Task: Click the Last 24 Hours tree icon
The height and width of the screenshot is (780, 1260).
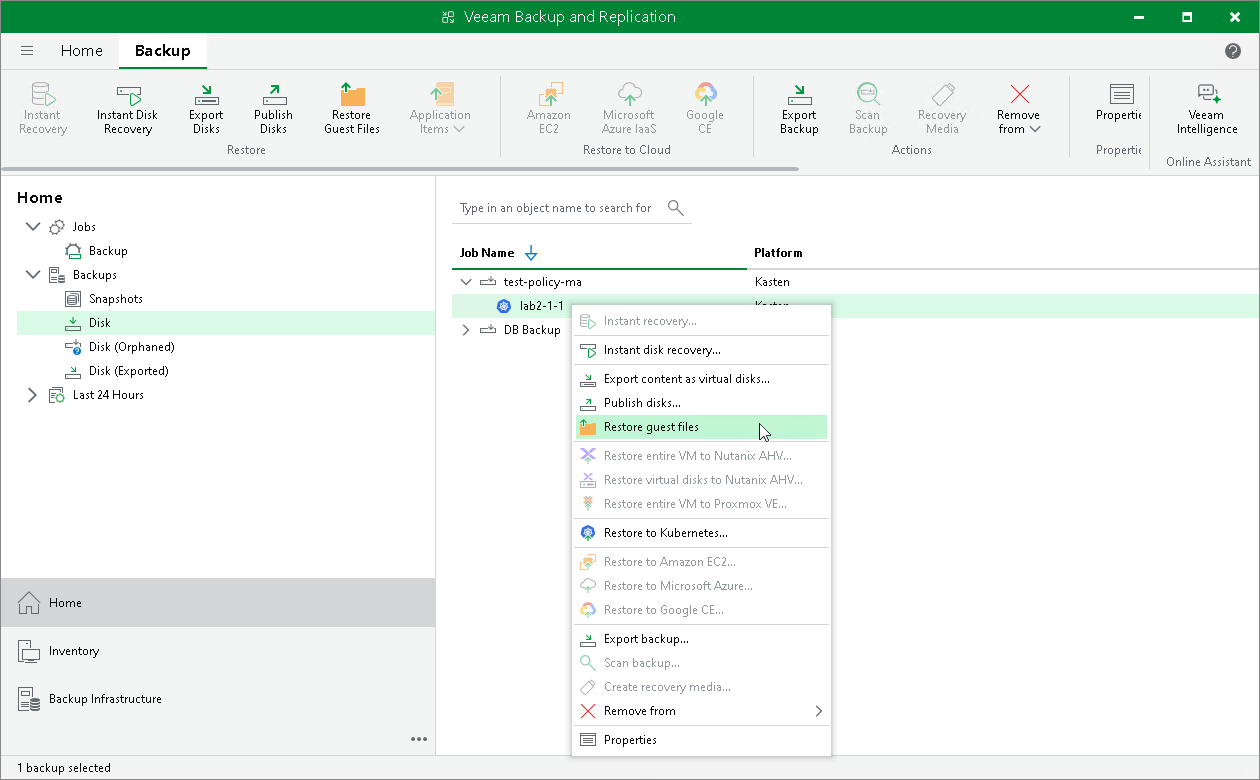Action: pos(57,395)
